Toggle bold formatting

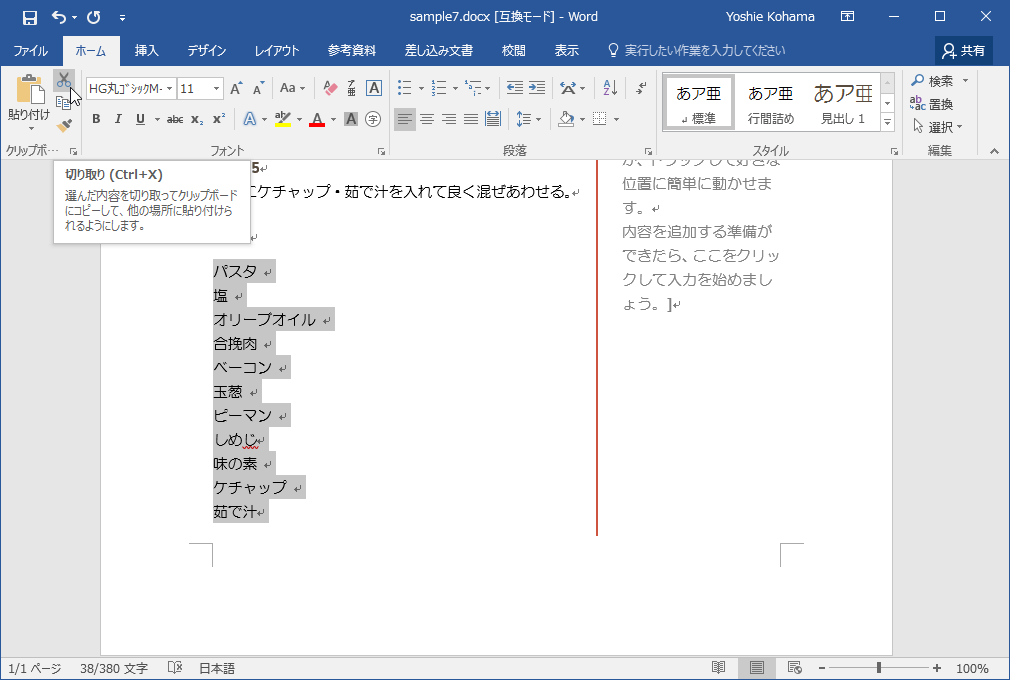[x=96, y=119]
